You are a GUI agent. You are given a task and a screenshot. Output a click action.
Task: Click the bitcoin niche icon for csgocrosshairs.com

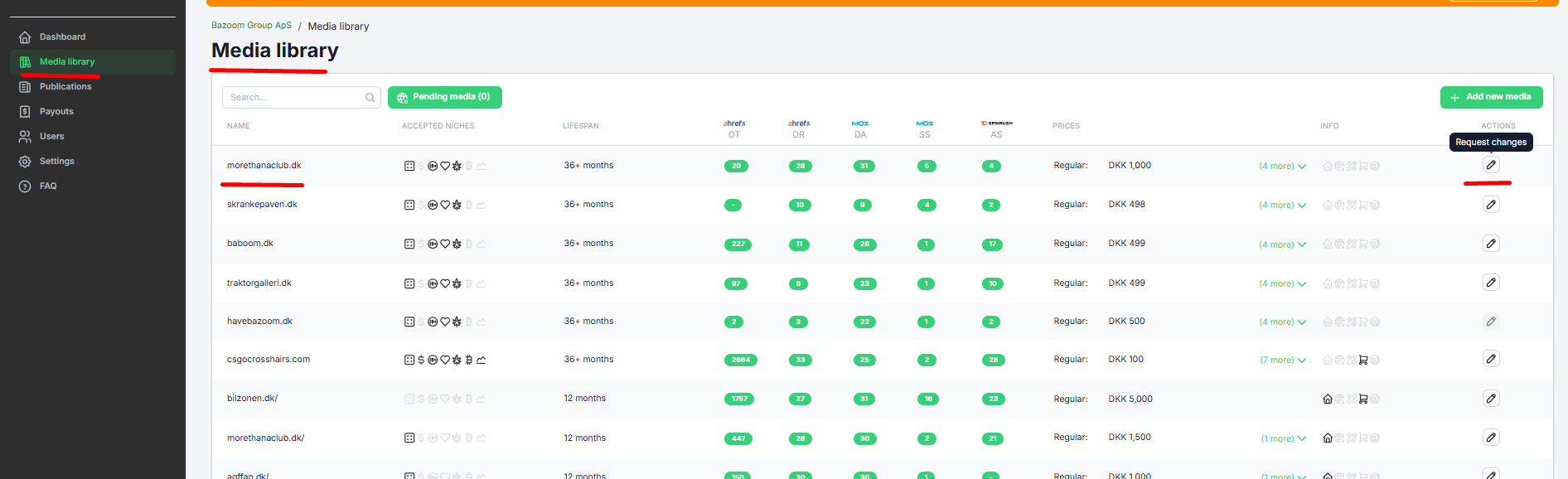[x=469, y=360]
